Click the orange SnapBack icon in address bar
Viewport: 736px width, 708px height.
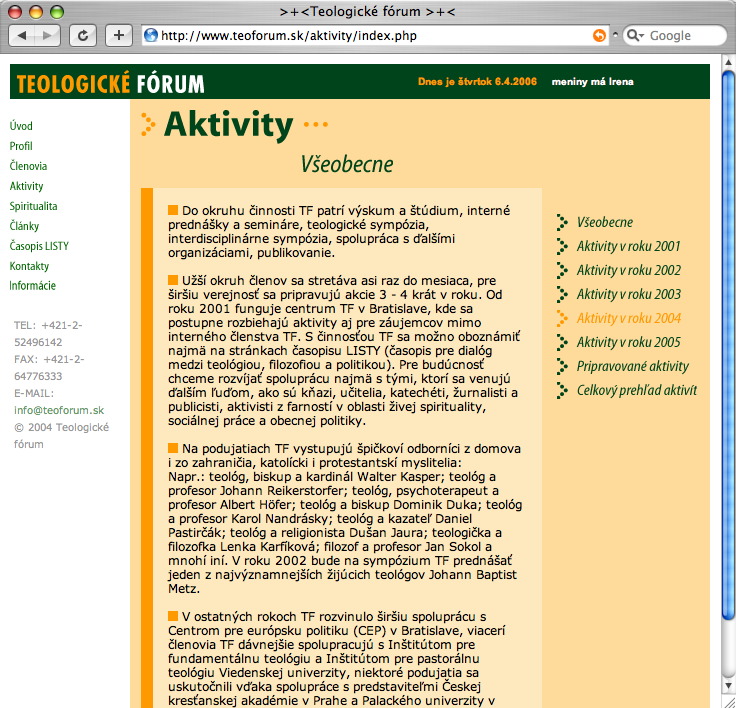point(599,35)
